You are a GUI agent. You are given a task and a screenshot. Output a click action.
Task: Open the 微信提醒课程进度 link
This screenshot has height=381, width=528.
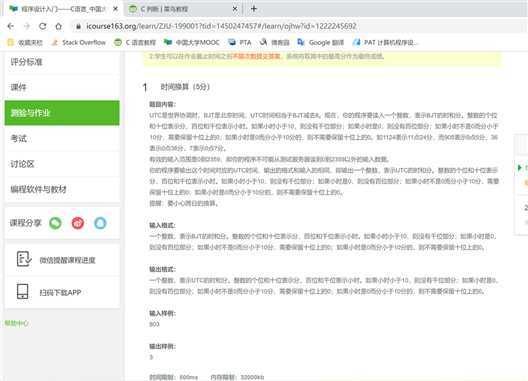pos(68,260)
